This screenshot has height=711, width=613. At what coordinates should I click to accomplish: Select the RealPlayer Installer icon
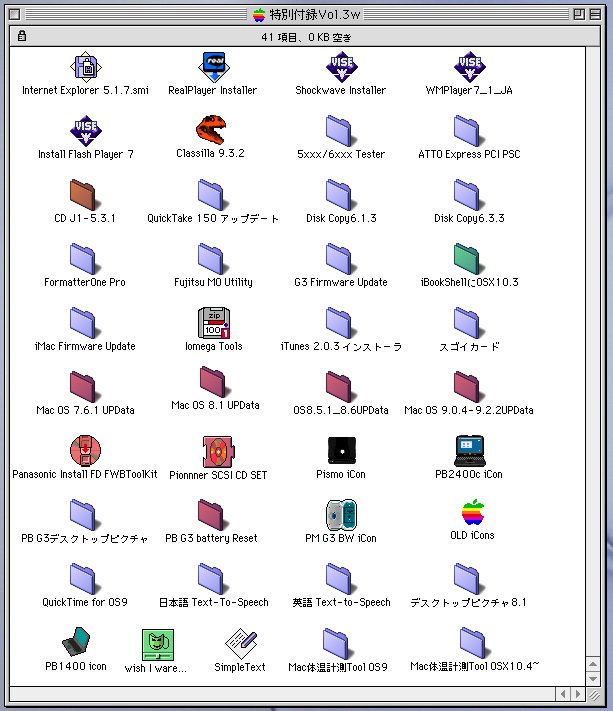click(212, 66)
